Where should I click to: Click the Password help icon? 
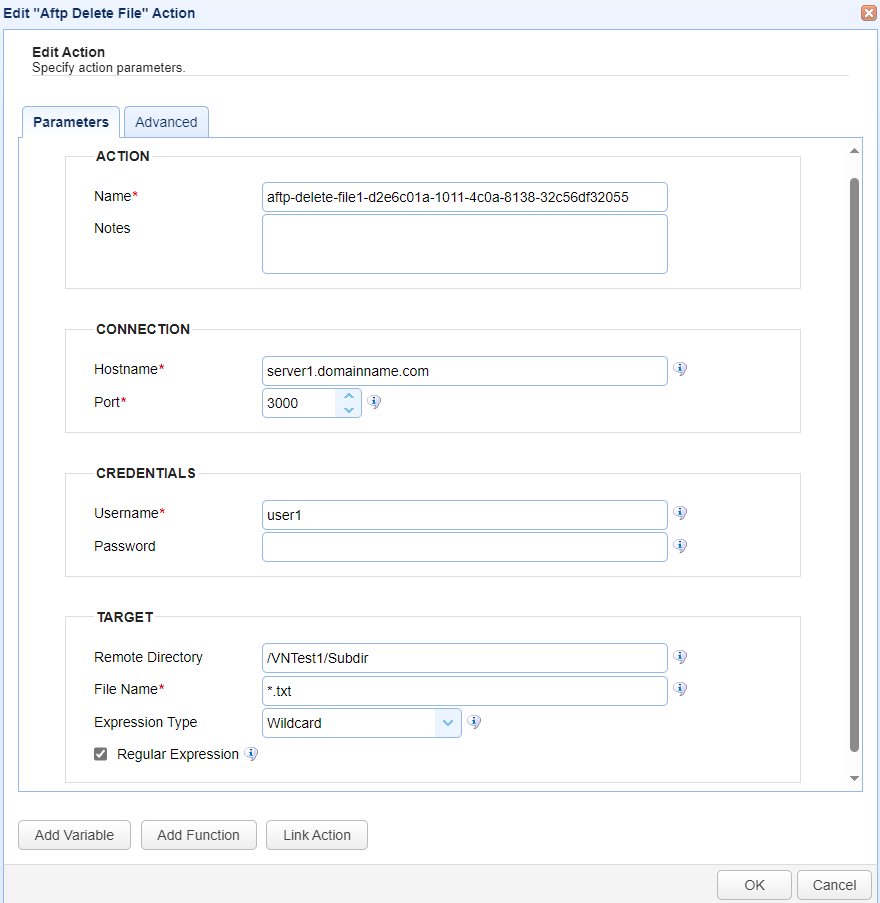[x=680, y=546]
